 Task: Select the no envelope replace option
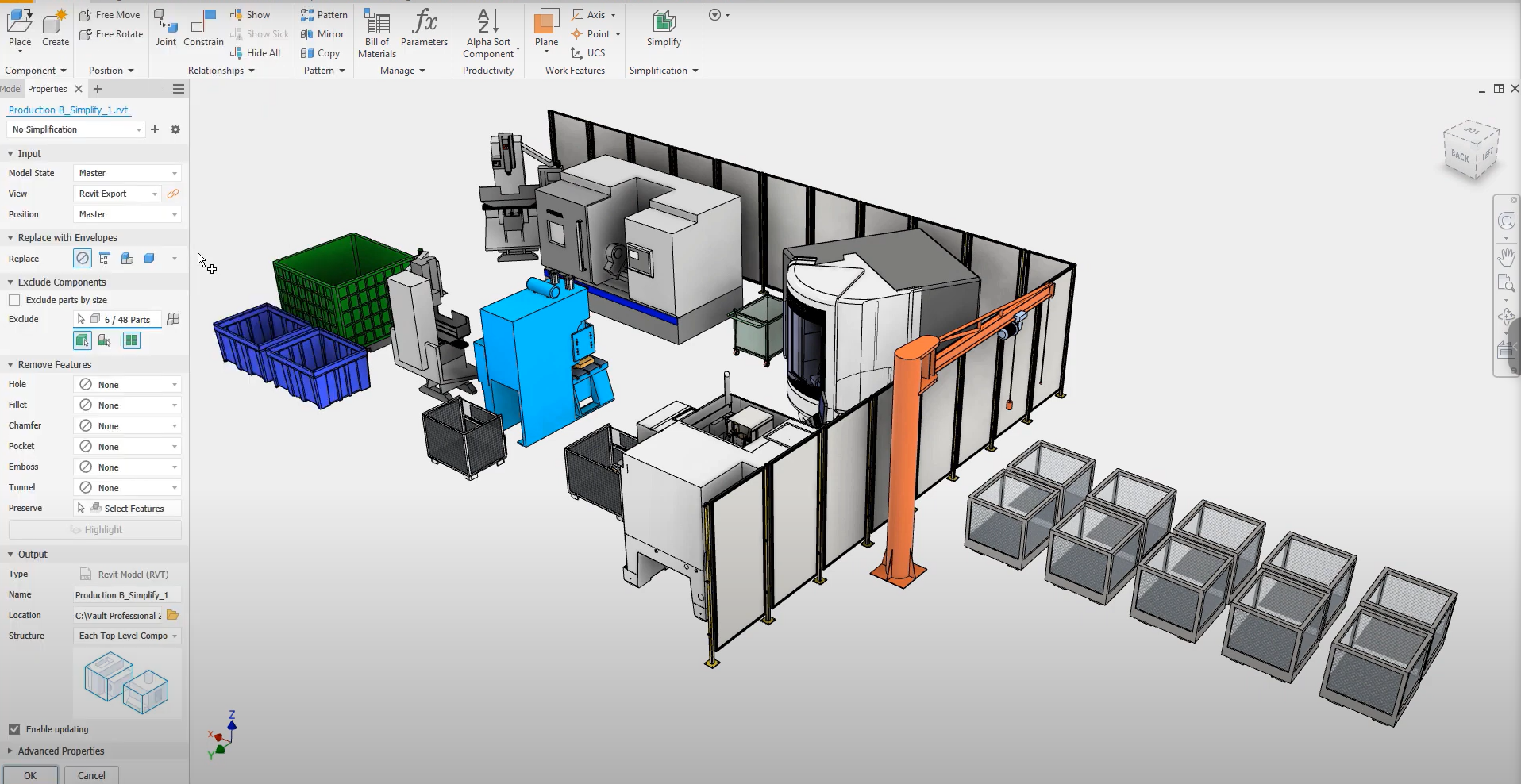[x=83, y=259]
